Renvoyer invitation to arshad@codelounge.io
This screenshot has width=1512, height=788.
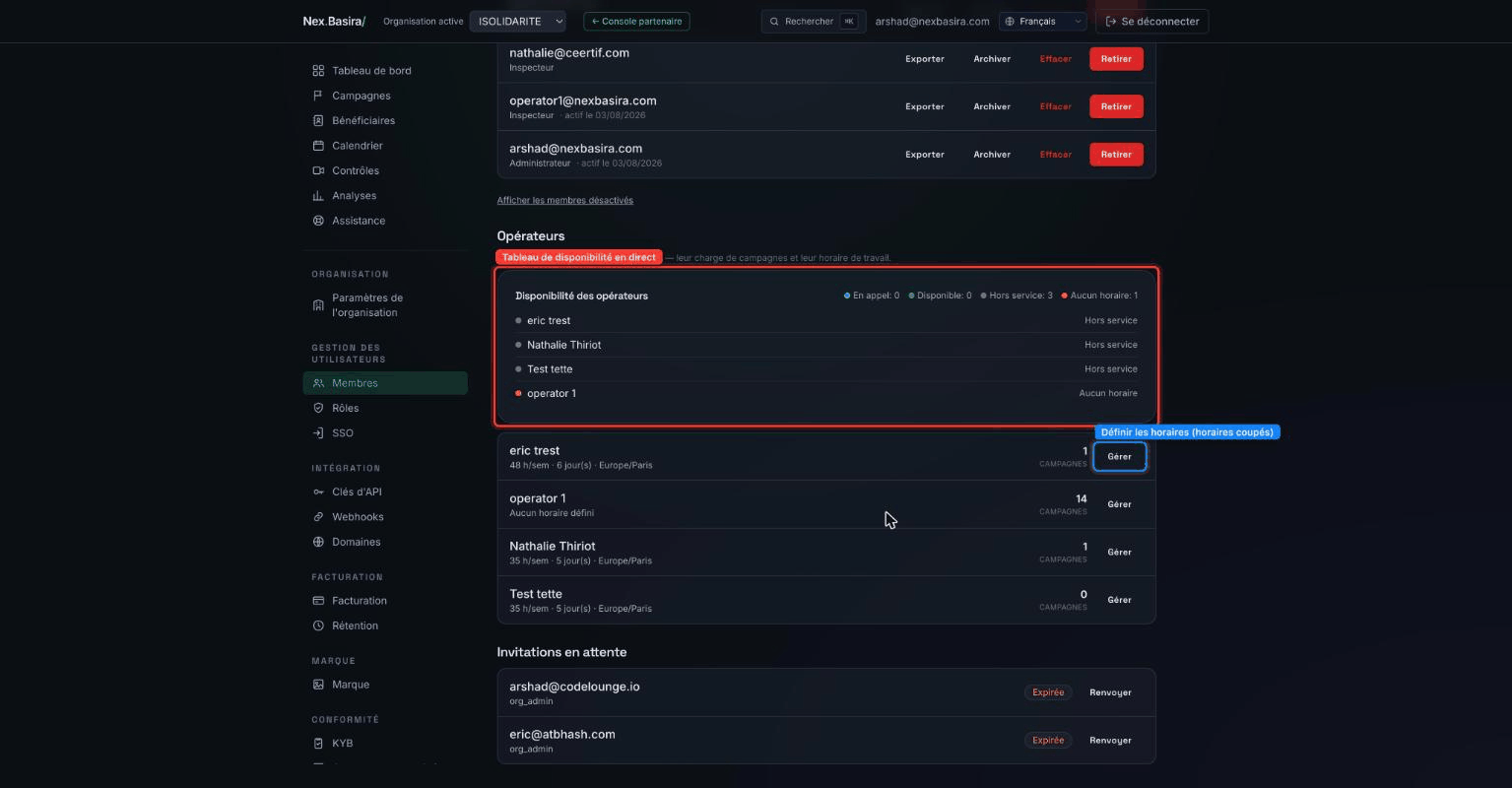point(1110,692)
